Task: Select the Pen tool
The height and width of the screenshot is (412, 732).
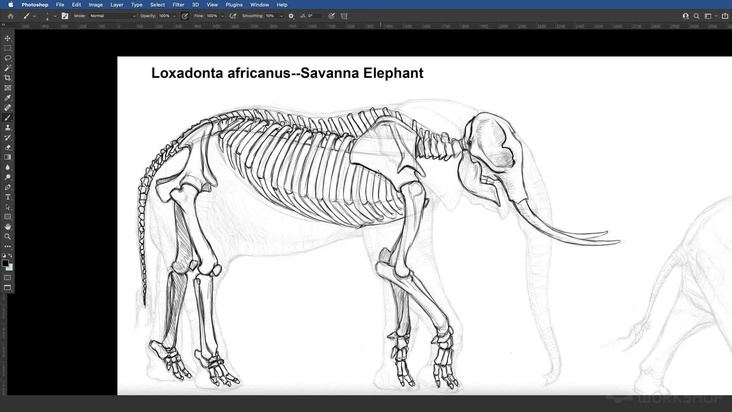Action: coord(7,187)
